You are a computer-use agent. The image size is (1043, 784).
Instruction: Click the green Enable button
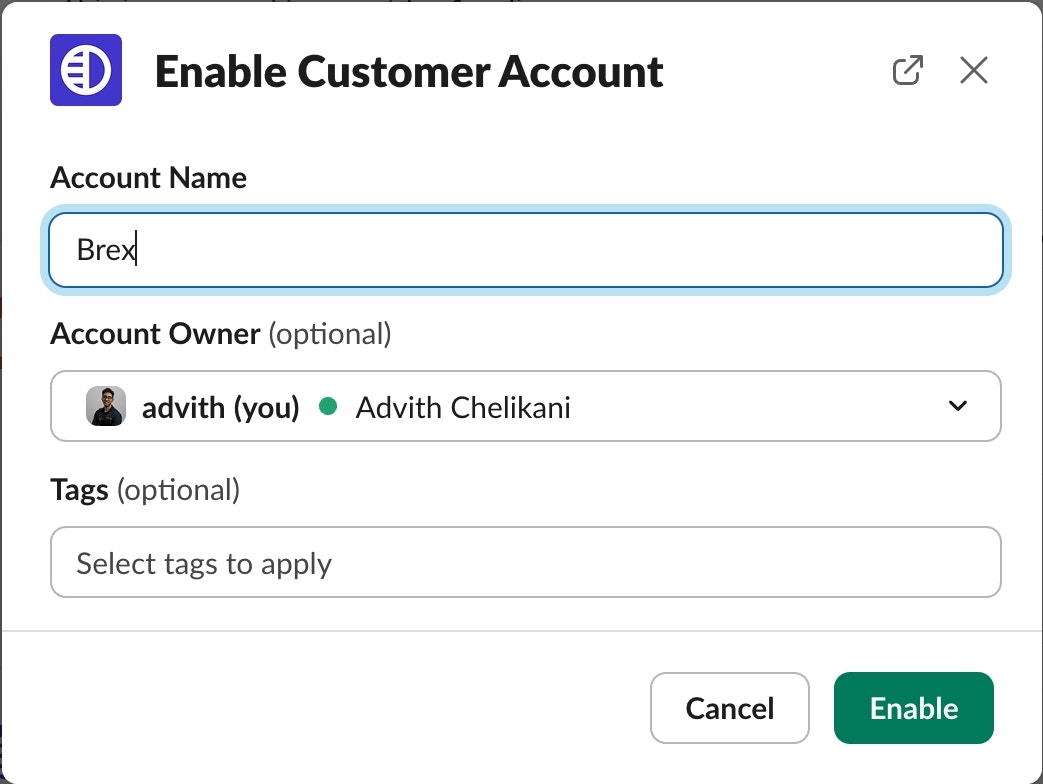[x=913, y=708]
